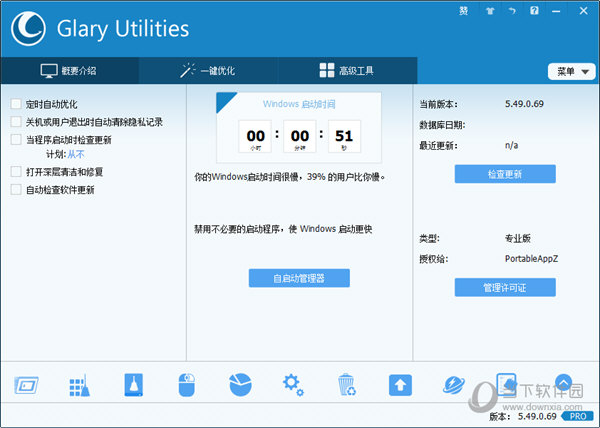Click PortableAppZ licensee text

click(x=532, y=259)
